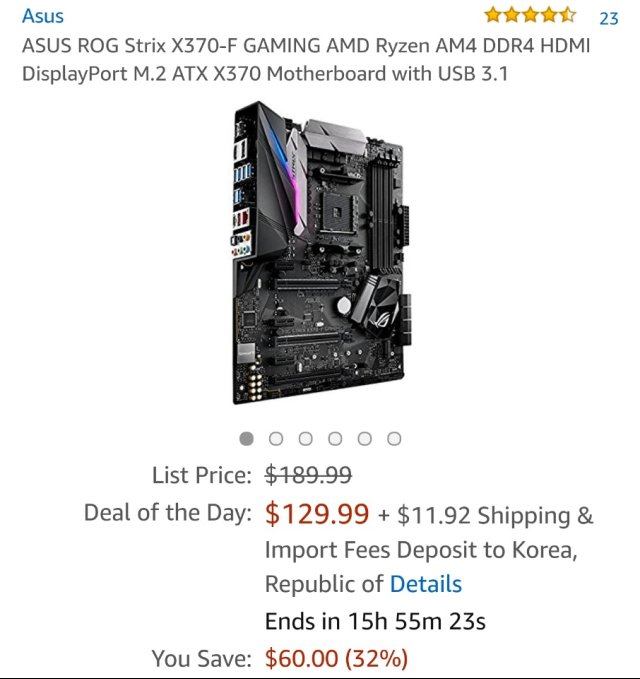Jump to the fourth image carousel dot

[x=336, y=438]
